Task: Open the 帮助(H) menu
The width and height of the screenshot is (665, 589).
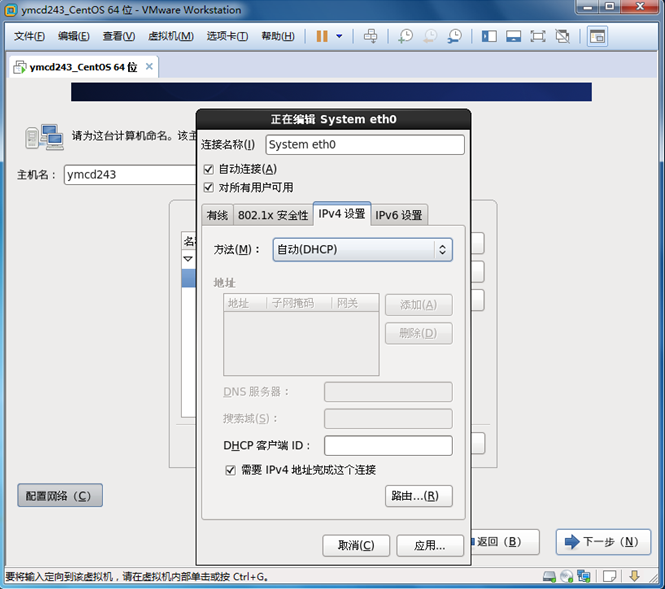Action: coord(278,36)
